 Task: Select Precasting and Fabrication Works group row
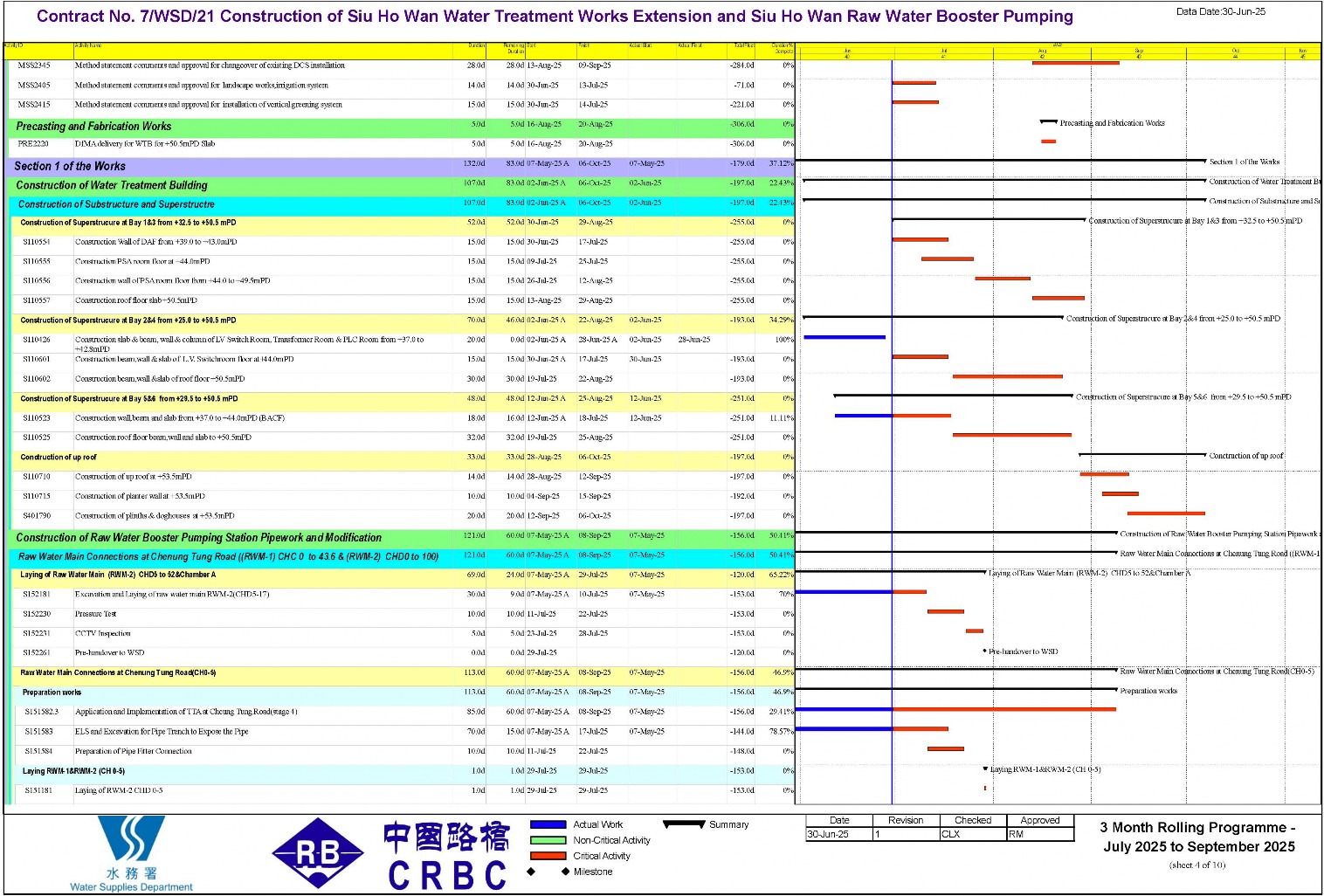400,127
